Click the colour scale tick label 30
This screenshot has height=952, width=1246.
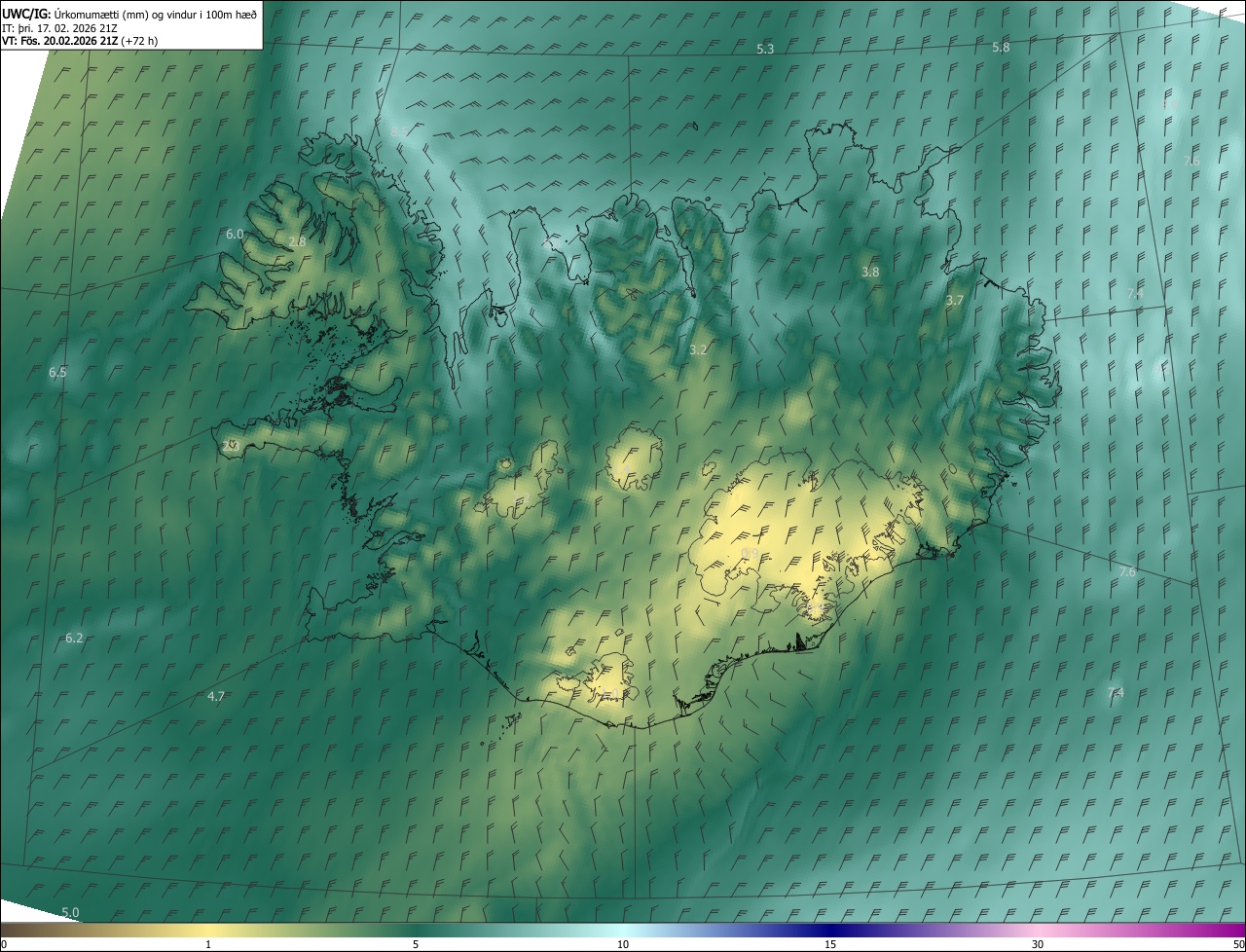pyautogui.click(x=1038, y=945)
